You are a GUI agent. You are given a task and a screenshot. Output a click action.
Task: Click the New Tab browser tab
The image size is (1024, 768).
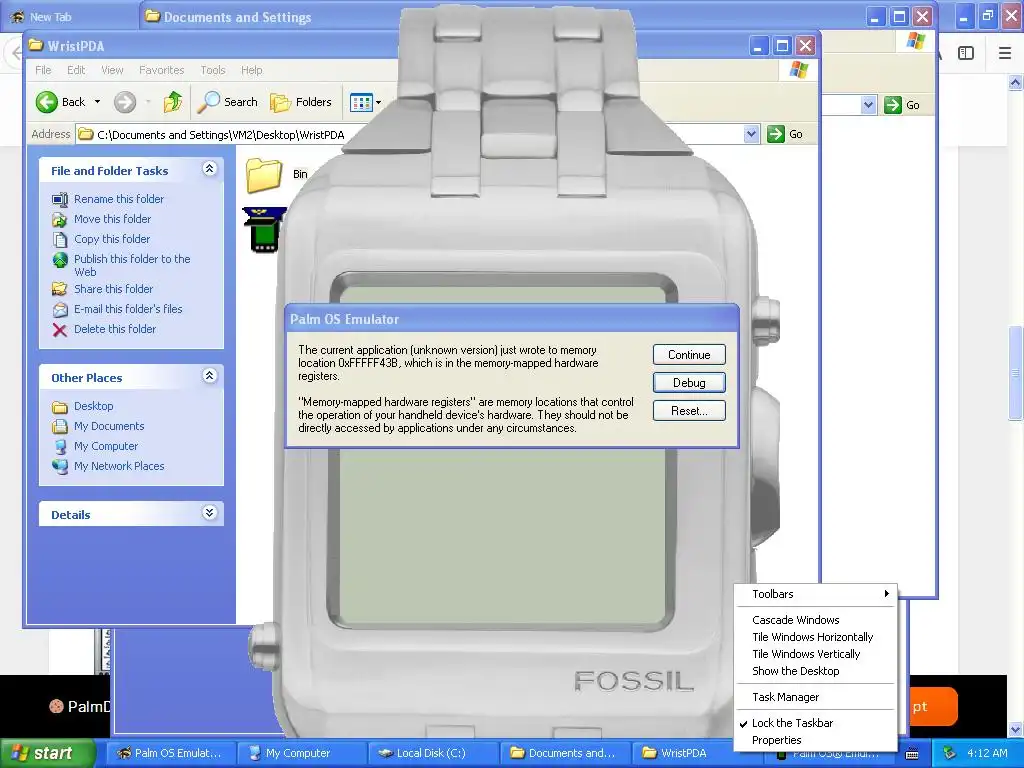point(70,17)
